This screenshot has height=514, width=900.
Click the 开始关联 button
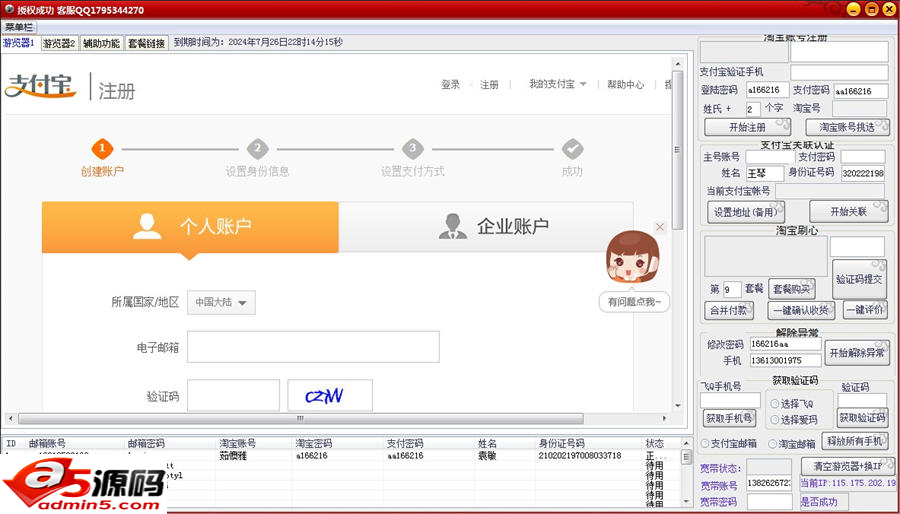click(848, 212)
